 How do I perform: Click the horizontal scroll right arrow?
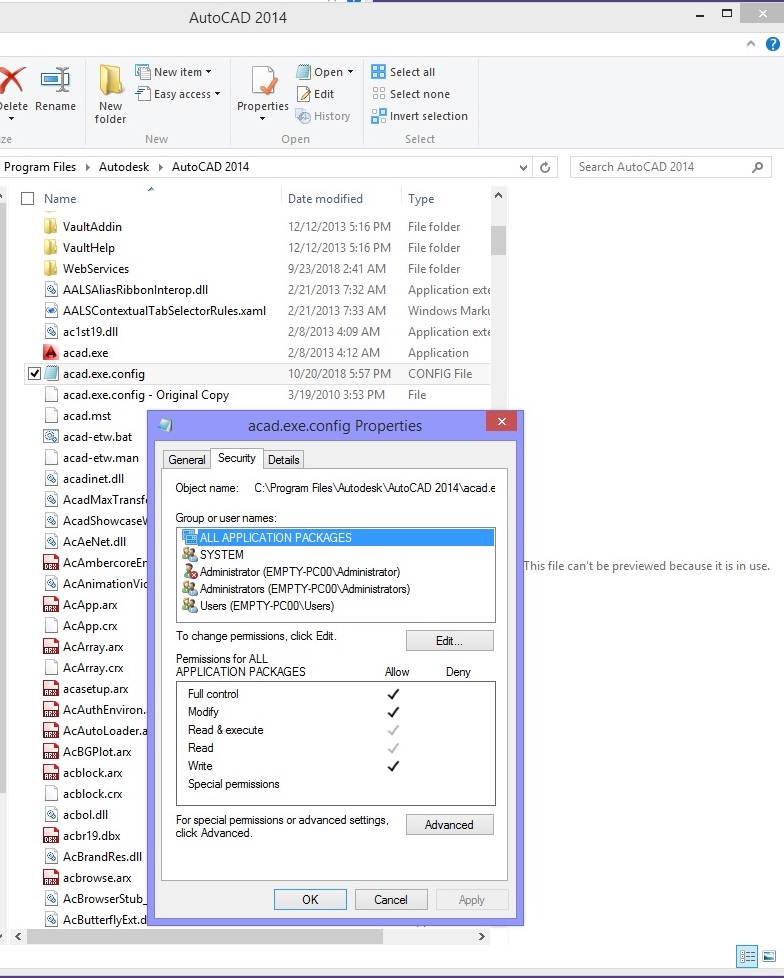pyautogui.click(x=482, y=936)
